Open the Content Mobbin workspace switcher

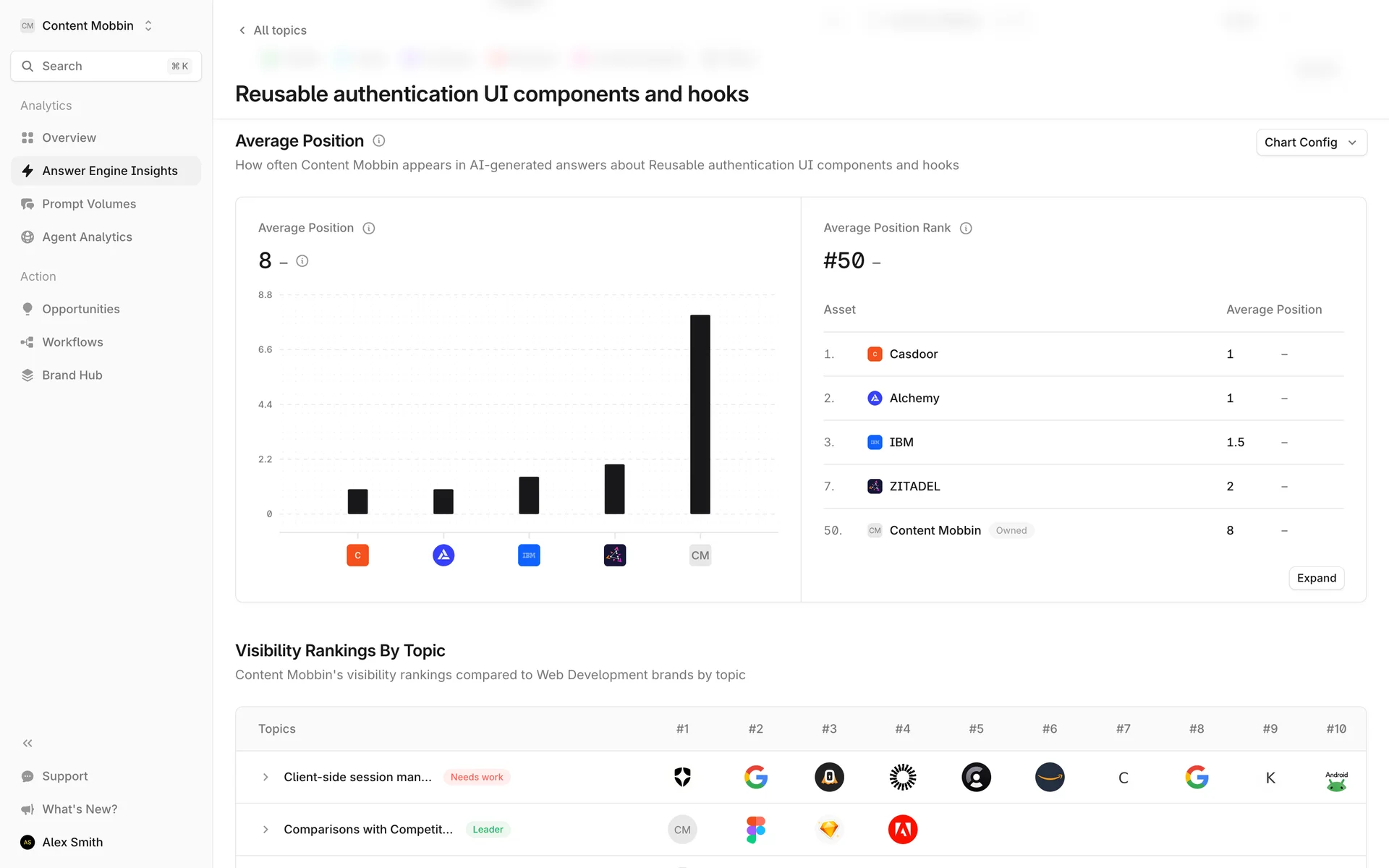pyautogui.click(x=88, y=26)
